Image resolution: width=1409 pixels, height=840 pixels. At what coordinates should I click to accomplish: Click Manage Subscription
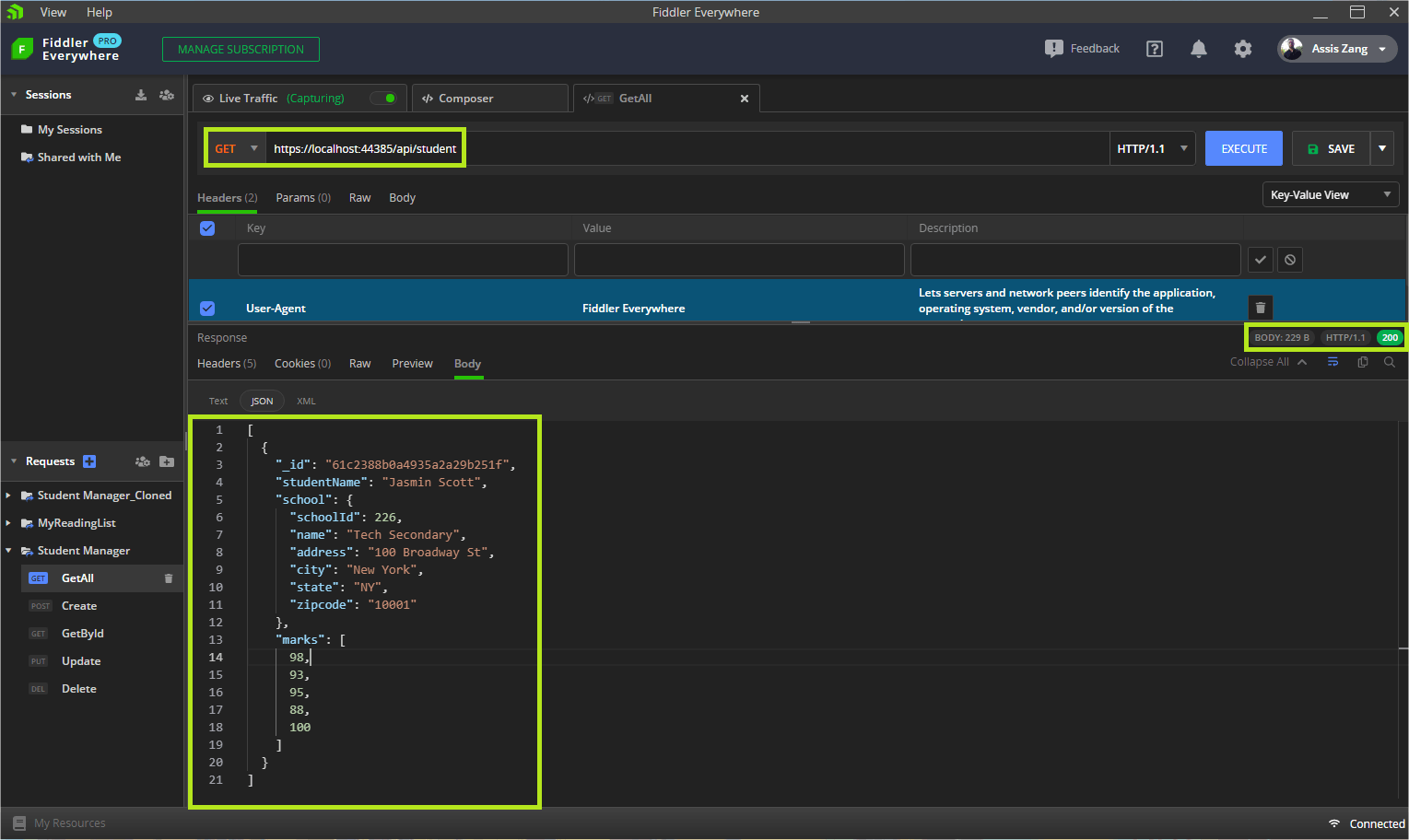241,50
